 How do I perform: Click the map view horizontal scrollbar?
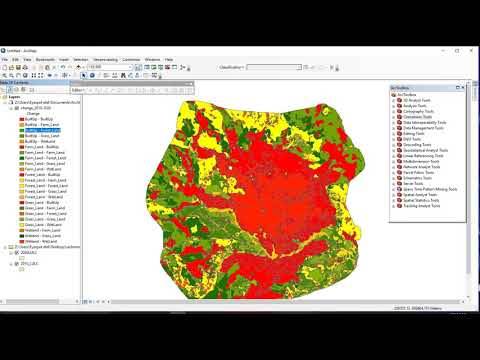286,302
